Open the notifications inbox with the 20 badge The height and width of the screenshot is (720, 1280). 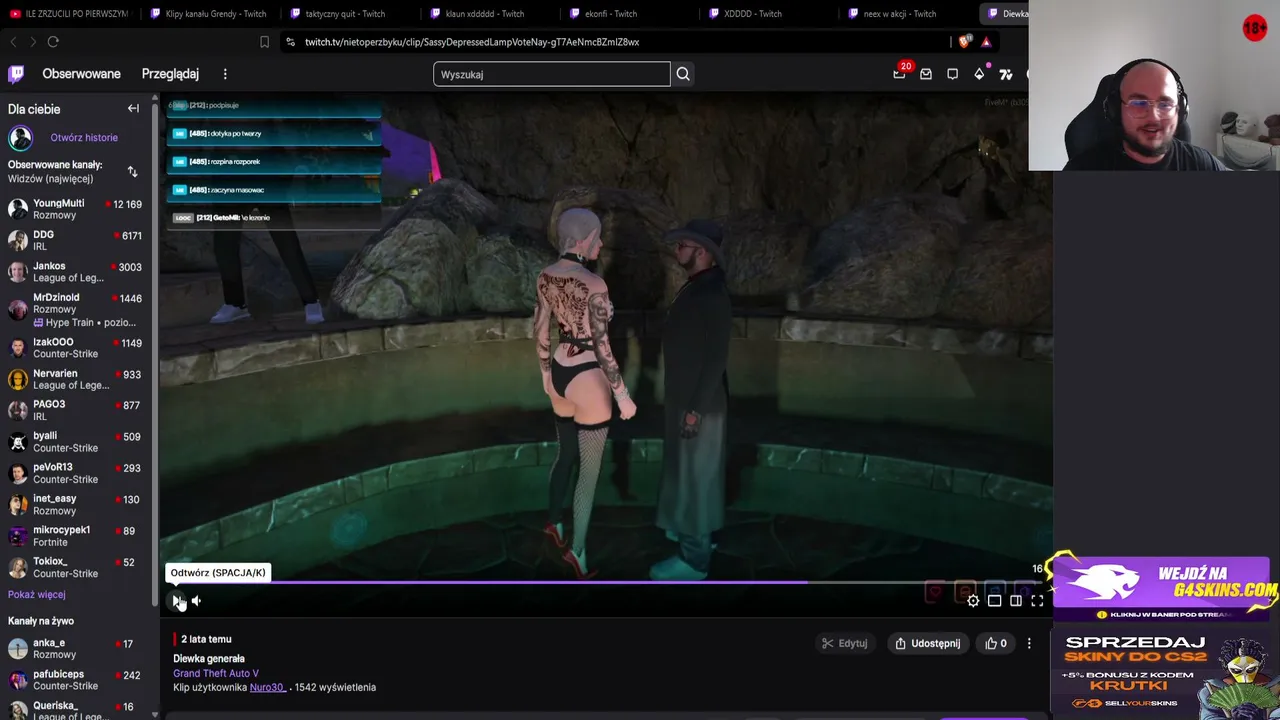tap(900, 73)
